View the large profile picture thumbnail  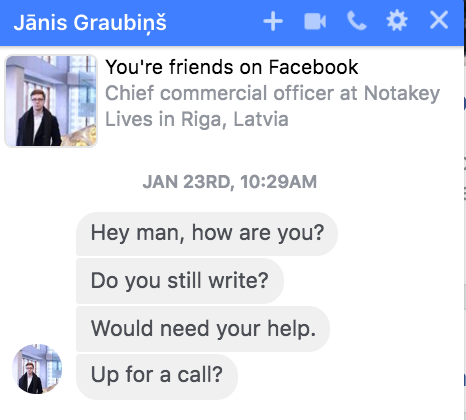click(51, 101)
